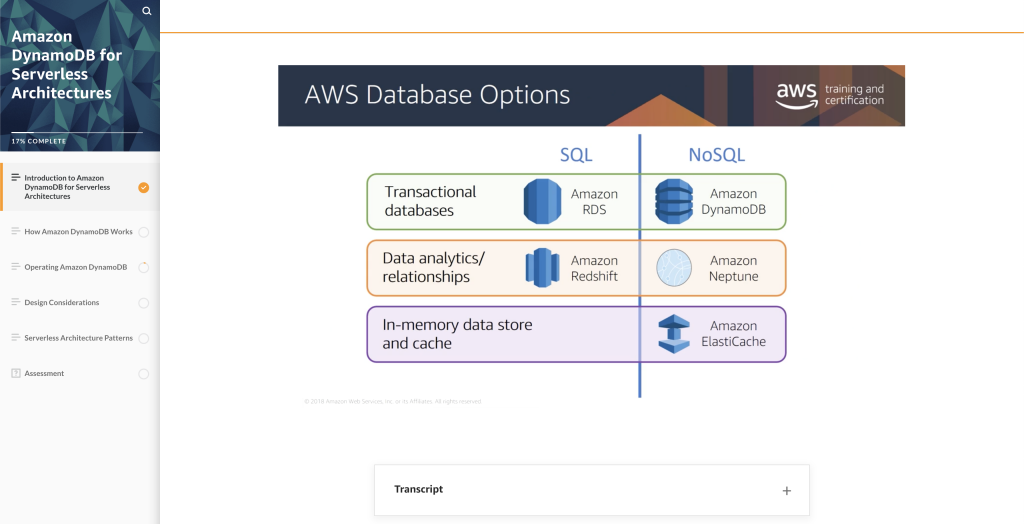This screenshot has height=524, width=1024.
Task: Open the Design Considerations lesson
Action: pyautogui.click(x=61, y=303)
